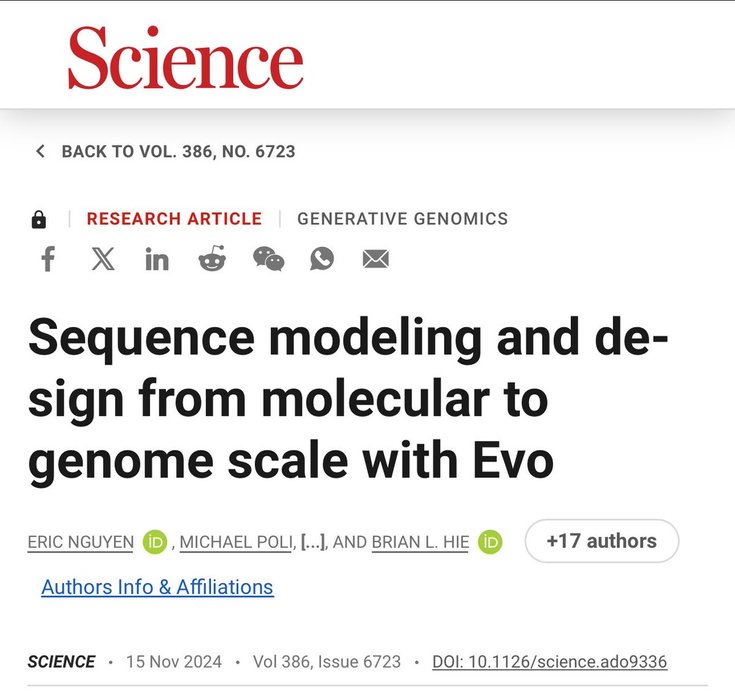This screenshot has height=700, width=735.
Task: Expand the collapsed authors ellipsis
Action: click(312, 542)
